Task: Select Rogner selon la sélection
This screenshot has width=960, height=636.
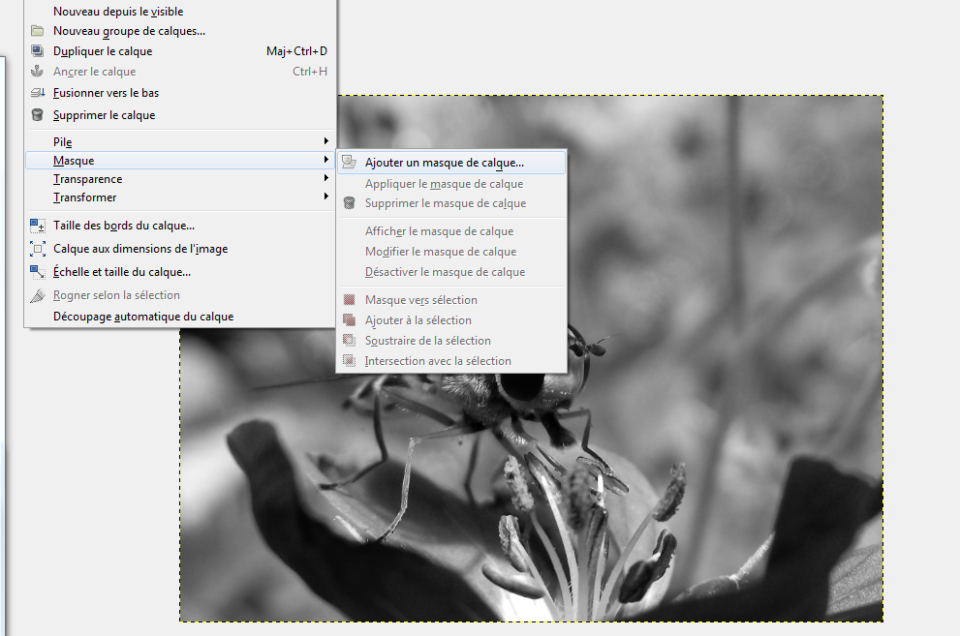Action: (179, 295)
